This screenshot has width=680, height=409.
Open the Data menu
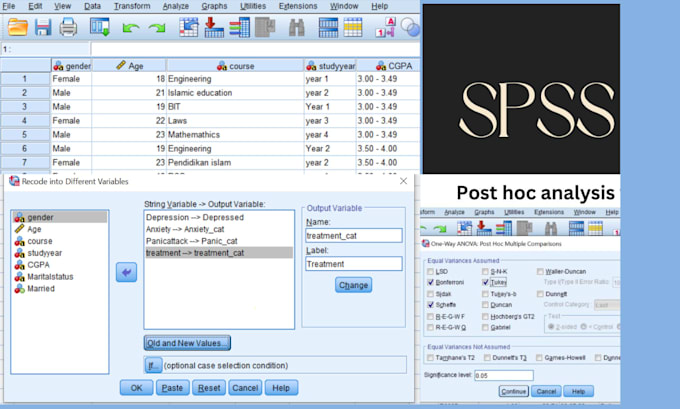(x=92, y=6)
